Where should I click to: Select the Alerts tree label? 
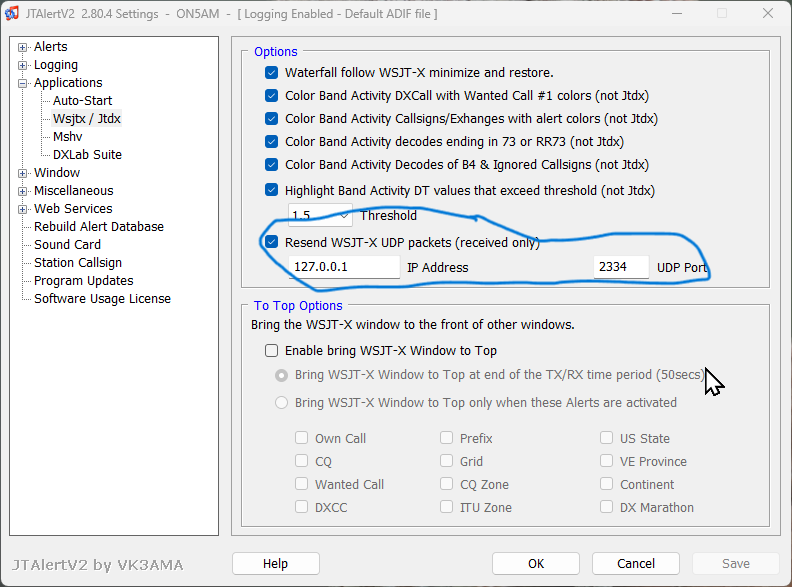pyautogui.click(x=51, y=46)
